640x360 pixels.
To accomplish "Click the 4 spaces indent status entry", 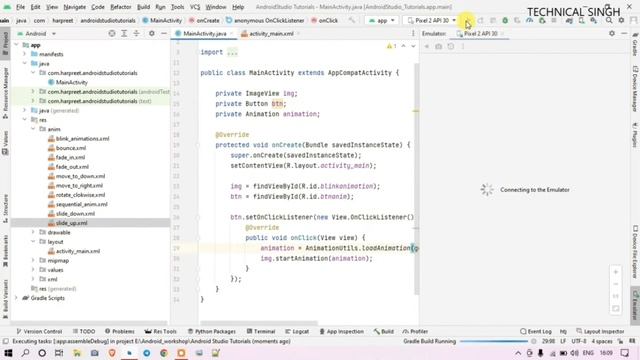I will [602, 341].
